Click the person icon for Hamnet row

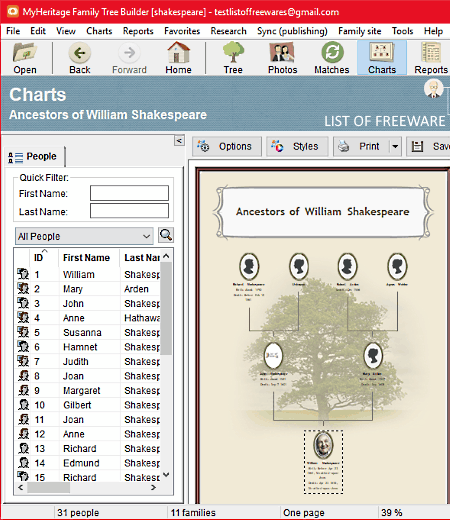pyautogui.click(x=23, y=347)
